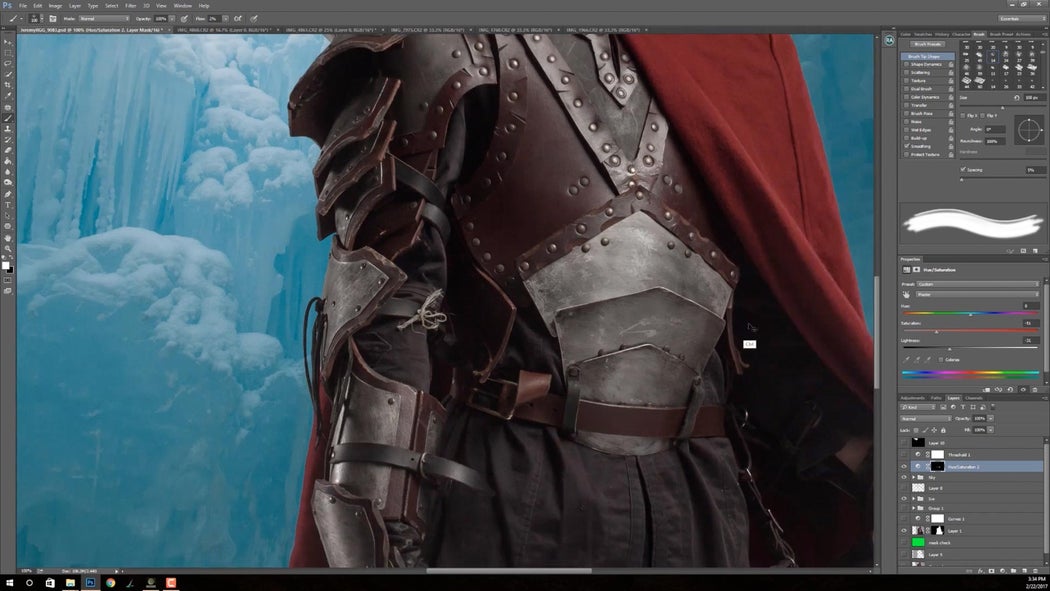Open the Filter menu
Screen dimensions: 1050x591
(x=130, y=5)
